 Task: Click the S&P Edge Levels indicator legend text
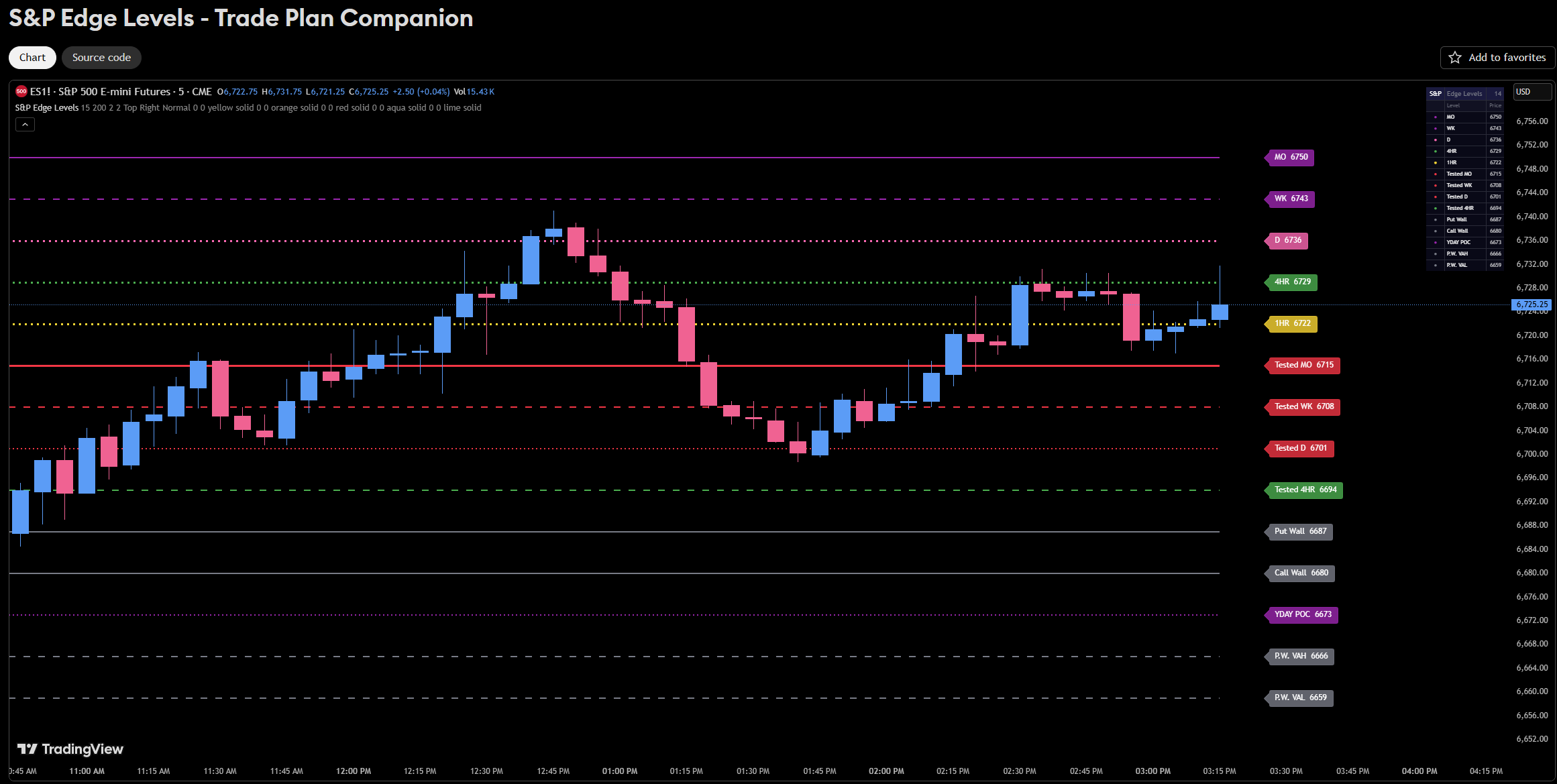pyautogui.click(x=47, y=108)
